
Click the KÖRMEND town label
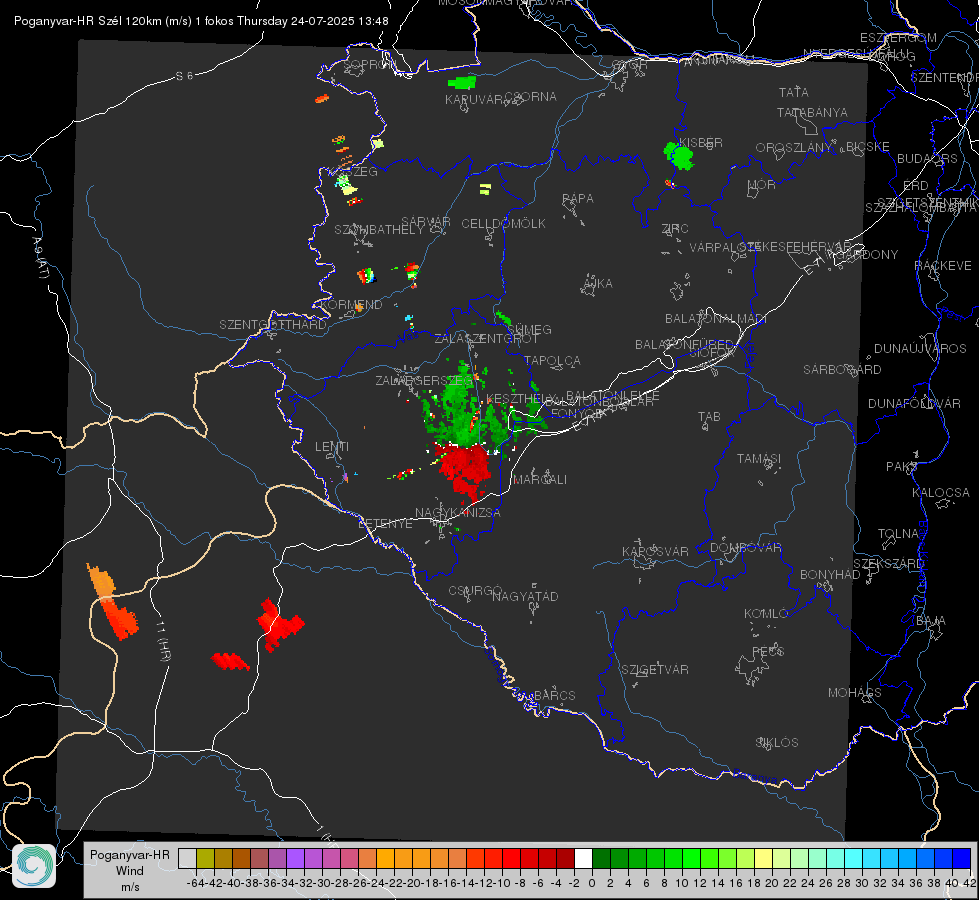[x=351, y=305]
